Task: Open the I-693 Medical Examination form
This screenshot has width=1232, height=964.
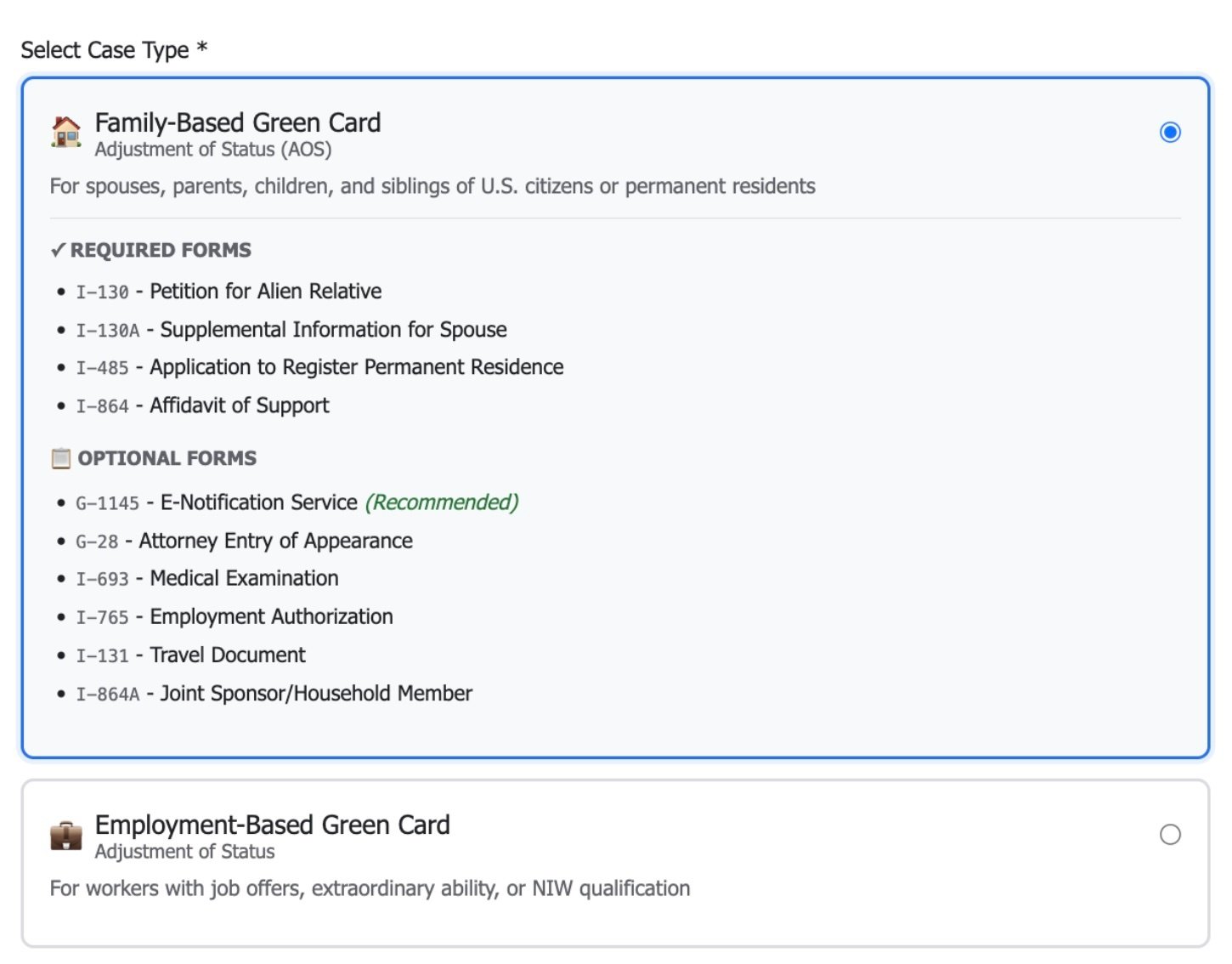Action: [207, 578]
